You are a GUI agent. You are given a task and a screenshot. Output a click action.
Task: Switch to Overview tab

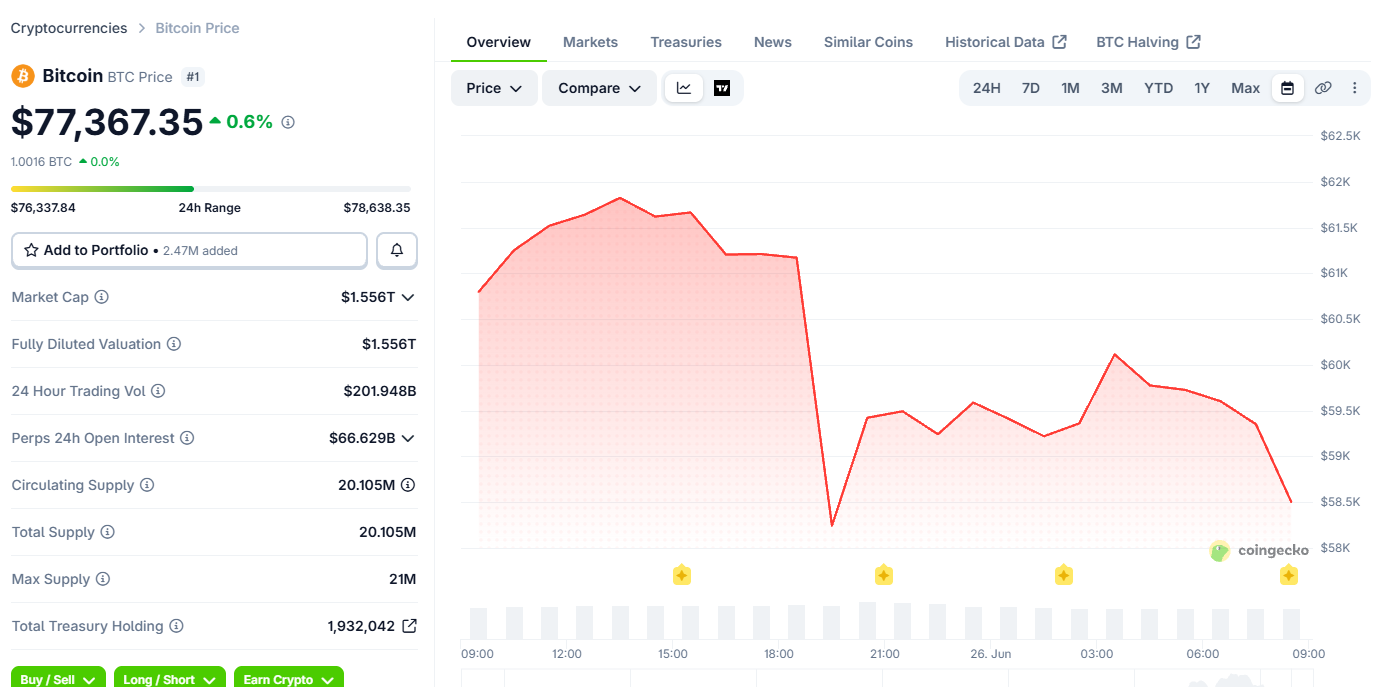[x=499, y=42]
